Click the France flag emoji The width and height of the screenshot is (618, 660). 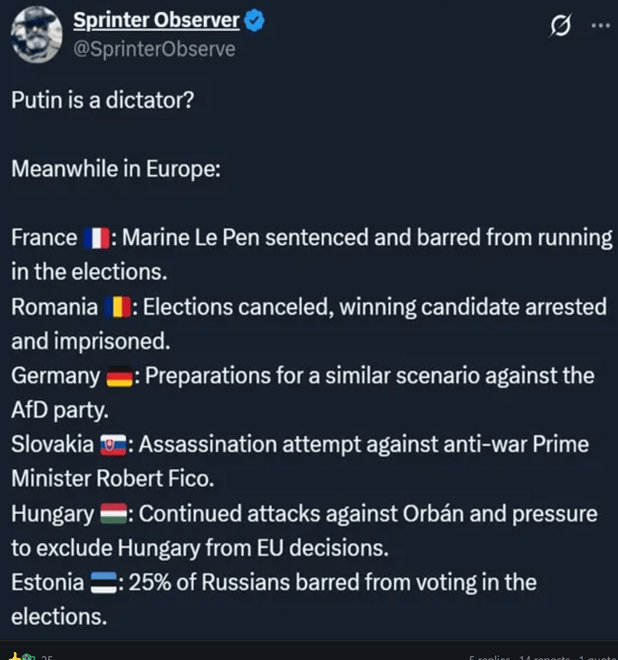96,238
